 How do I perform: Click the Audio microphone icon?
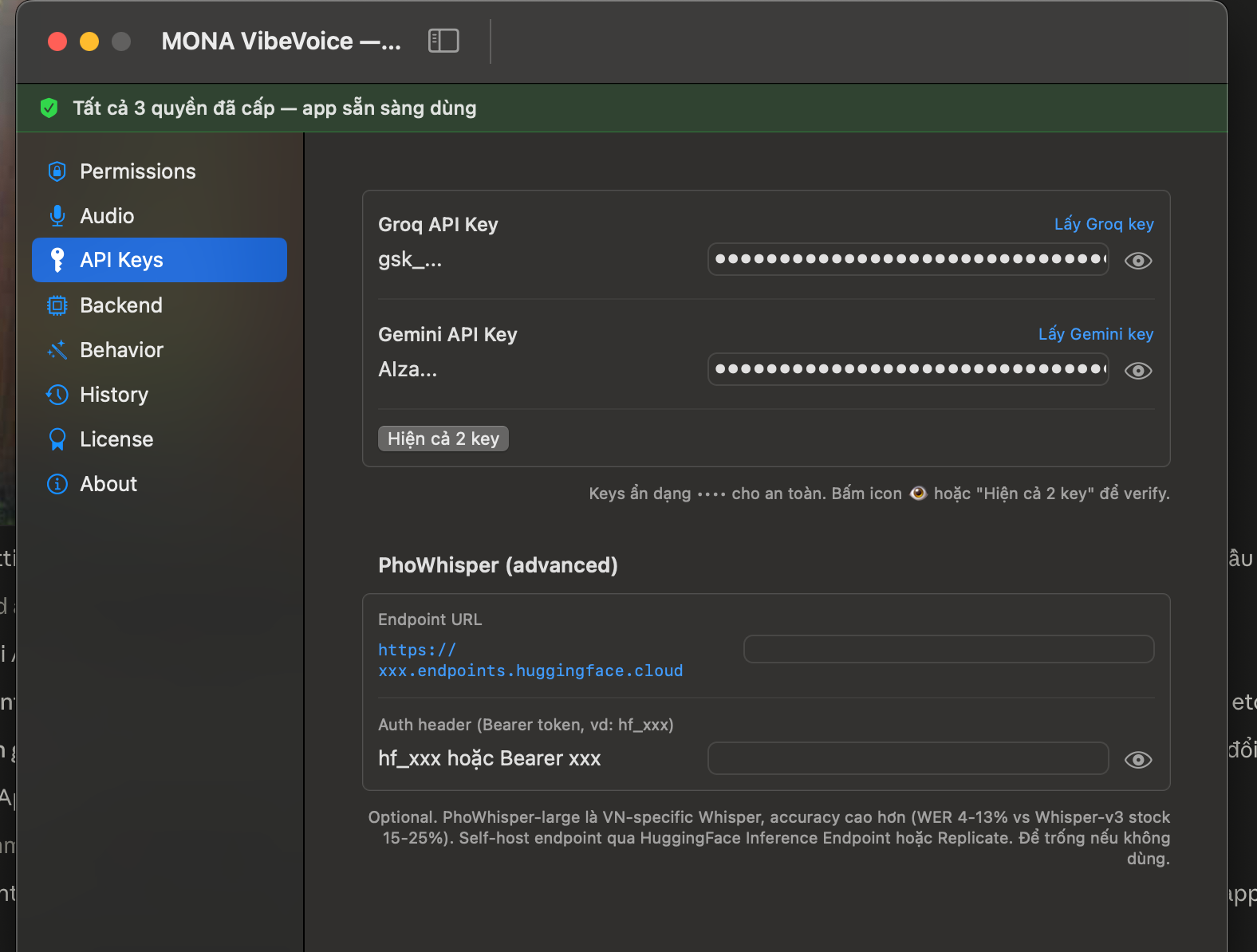(x=57, y=216)
